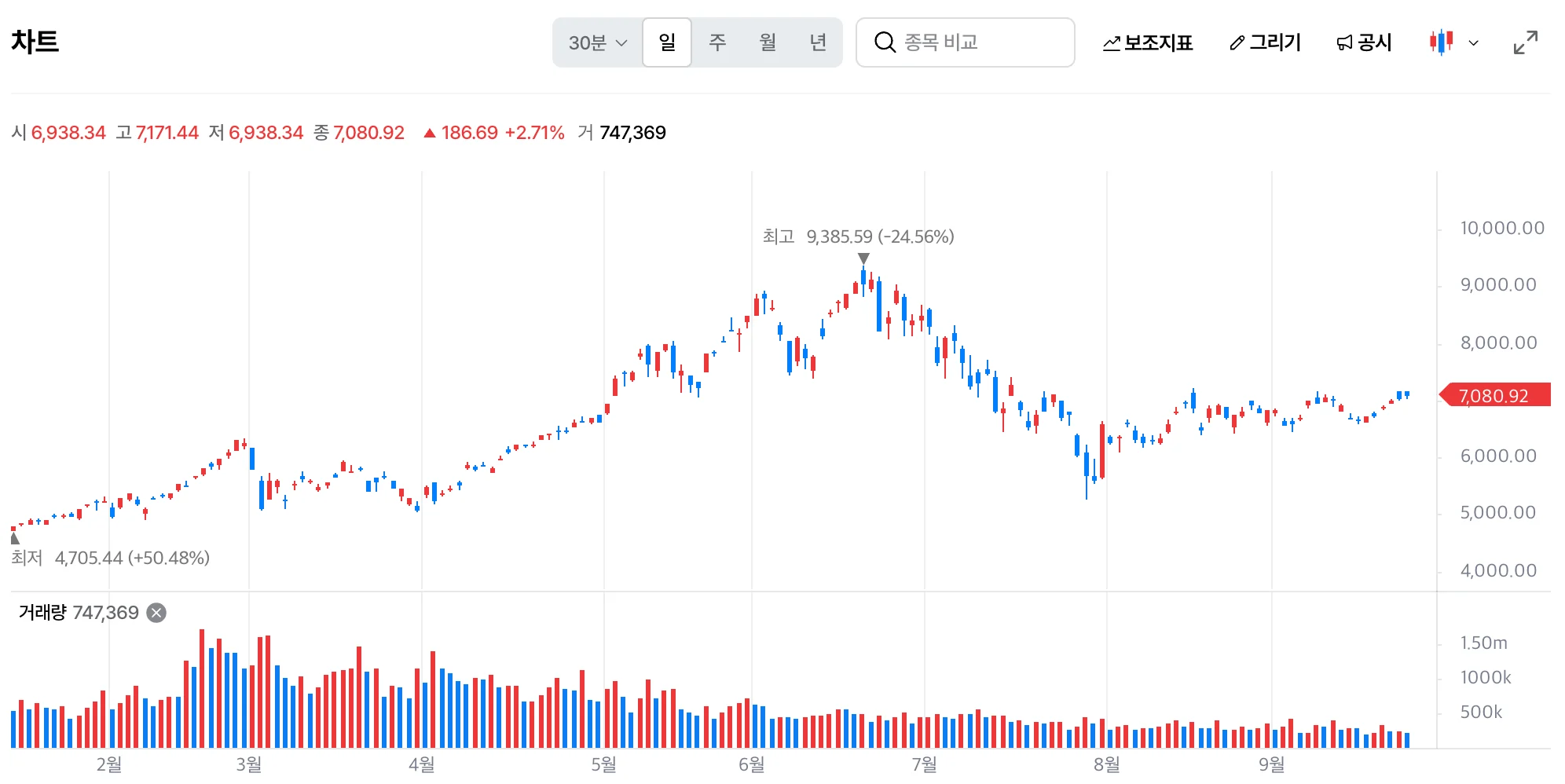
Task: Click the 고 7,171.44 high price value
Action: point(157,133)
